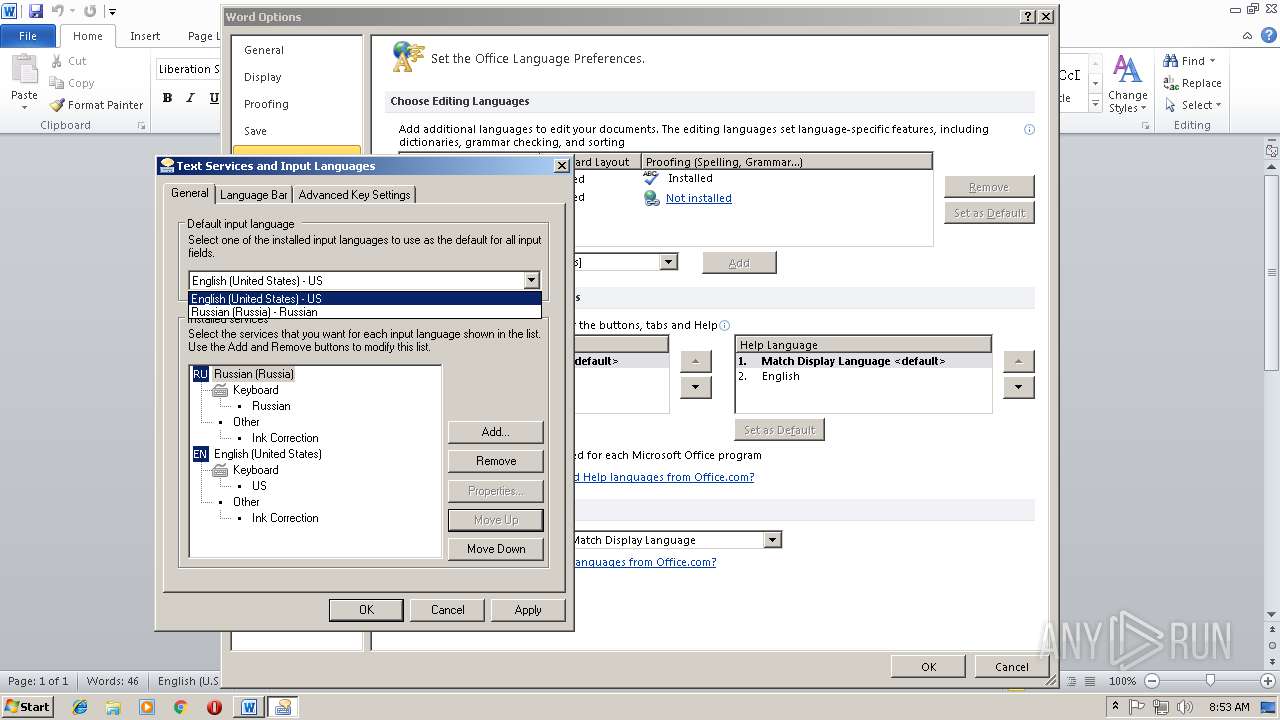This screenshot has width=1280, height=720.
Task: Select Ink Correction under Russian
Action: tap(285, 438)
